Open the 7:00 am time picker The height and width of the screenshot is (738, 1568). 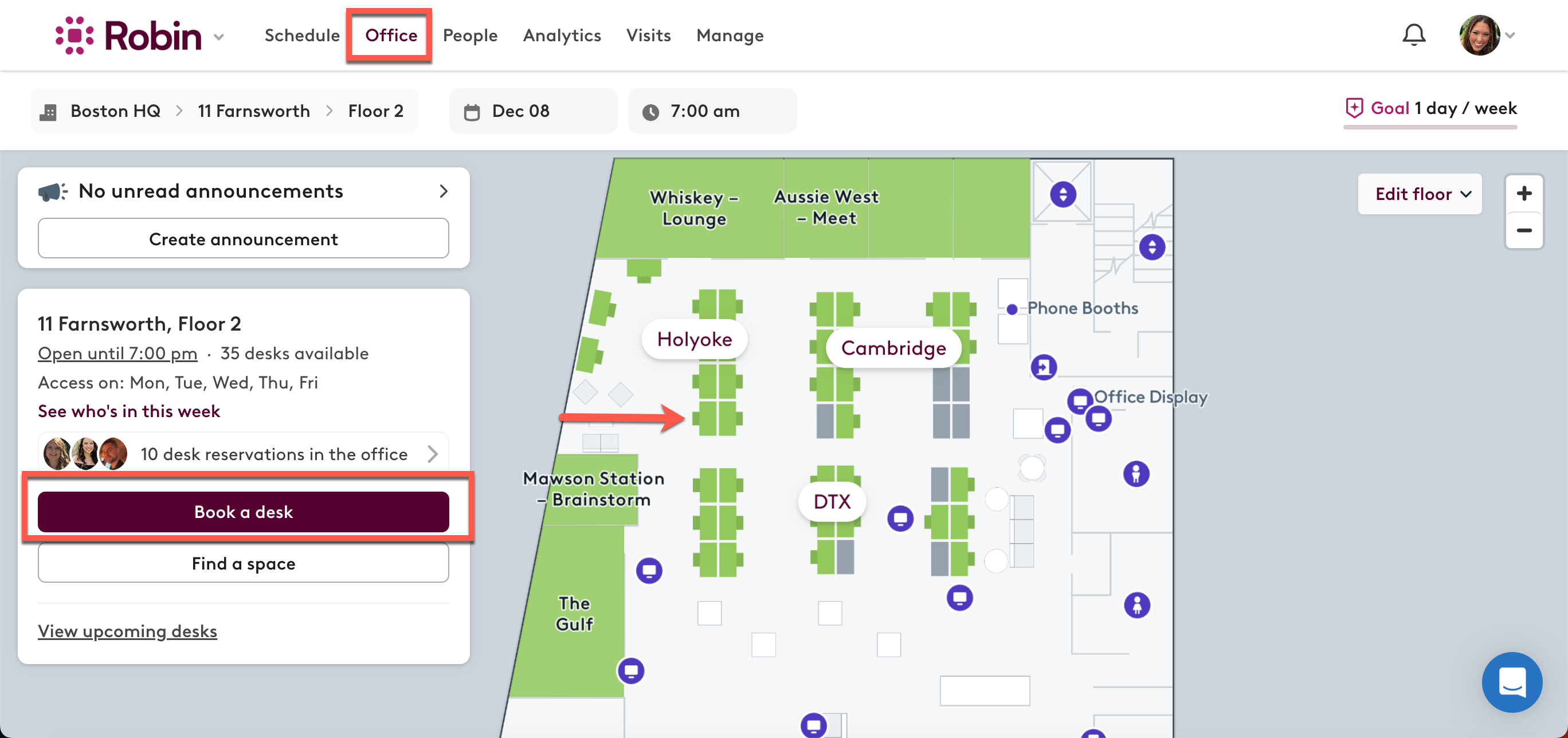[x=712, y=111]
